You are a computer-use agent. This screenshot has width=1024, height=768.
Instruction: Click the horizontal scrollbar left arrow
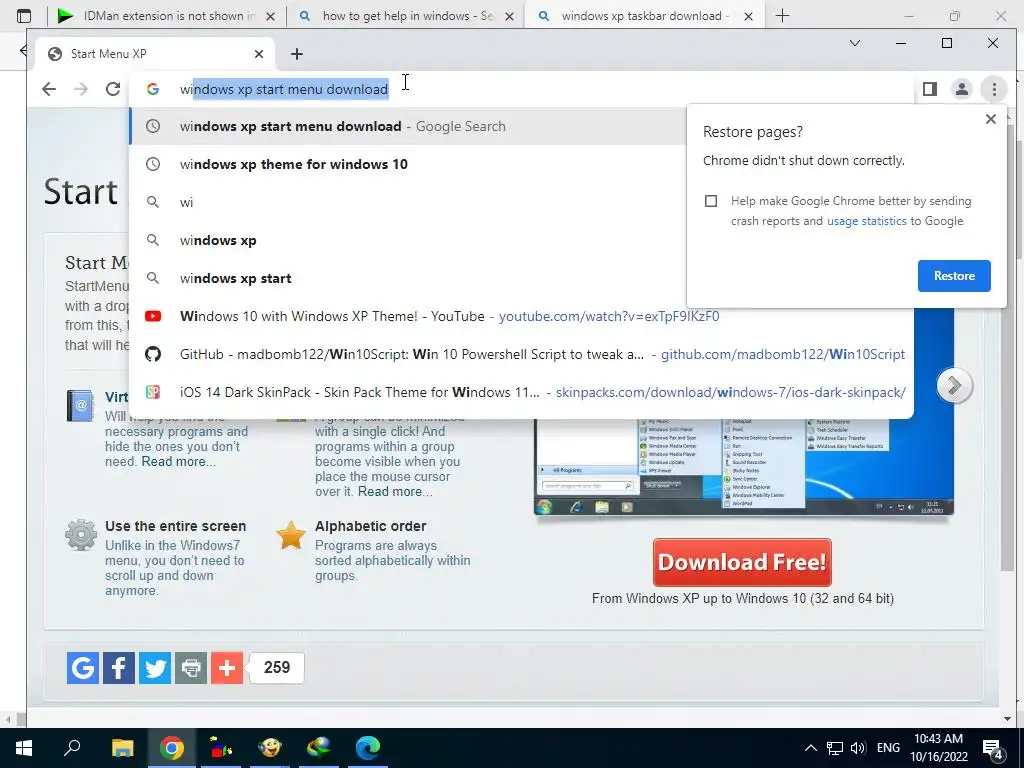[7, 719]
